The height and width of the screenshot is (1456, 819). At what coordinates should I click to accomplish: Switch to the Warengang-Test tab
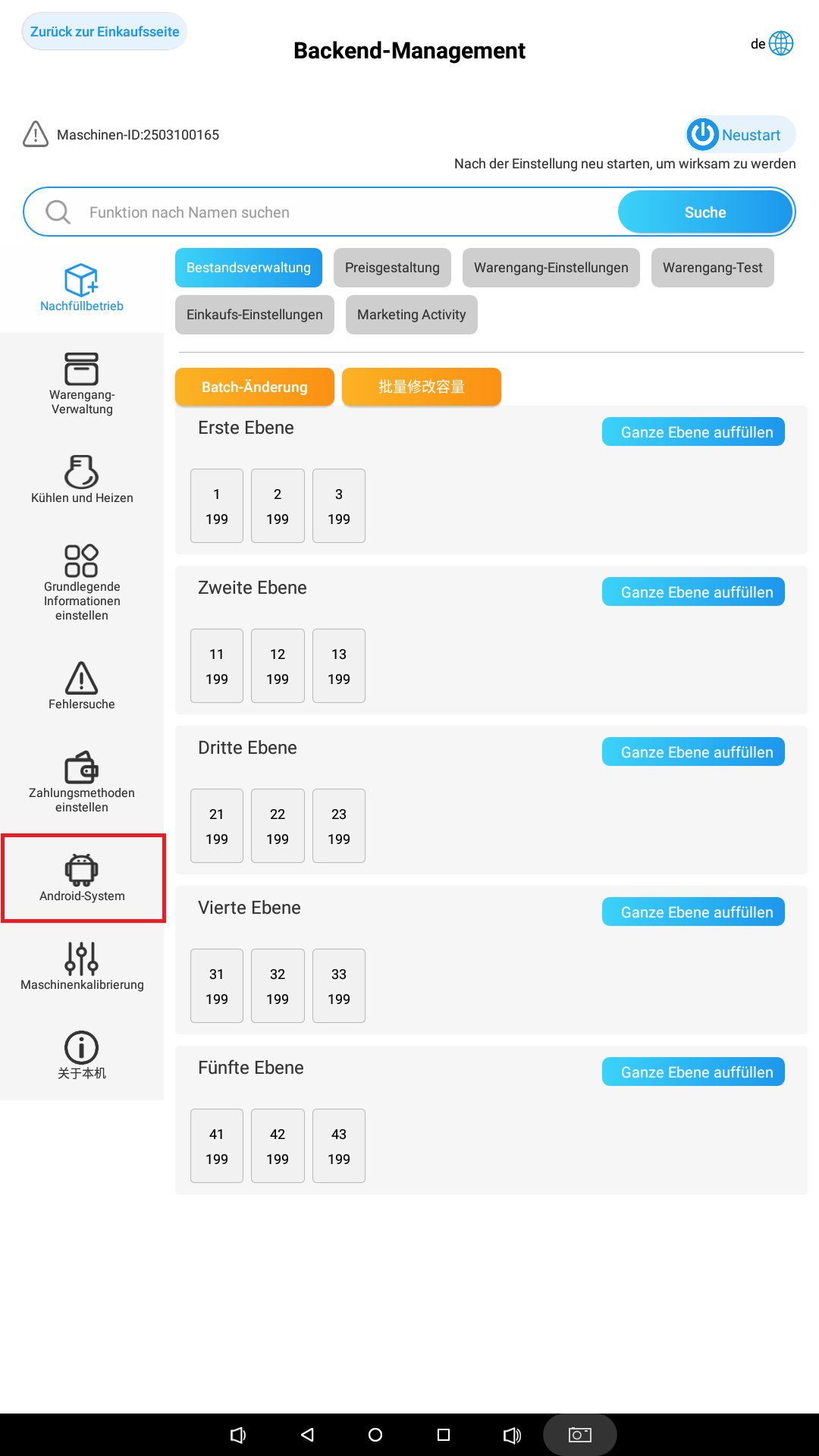click(712, 268)
